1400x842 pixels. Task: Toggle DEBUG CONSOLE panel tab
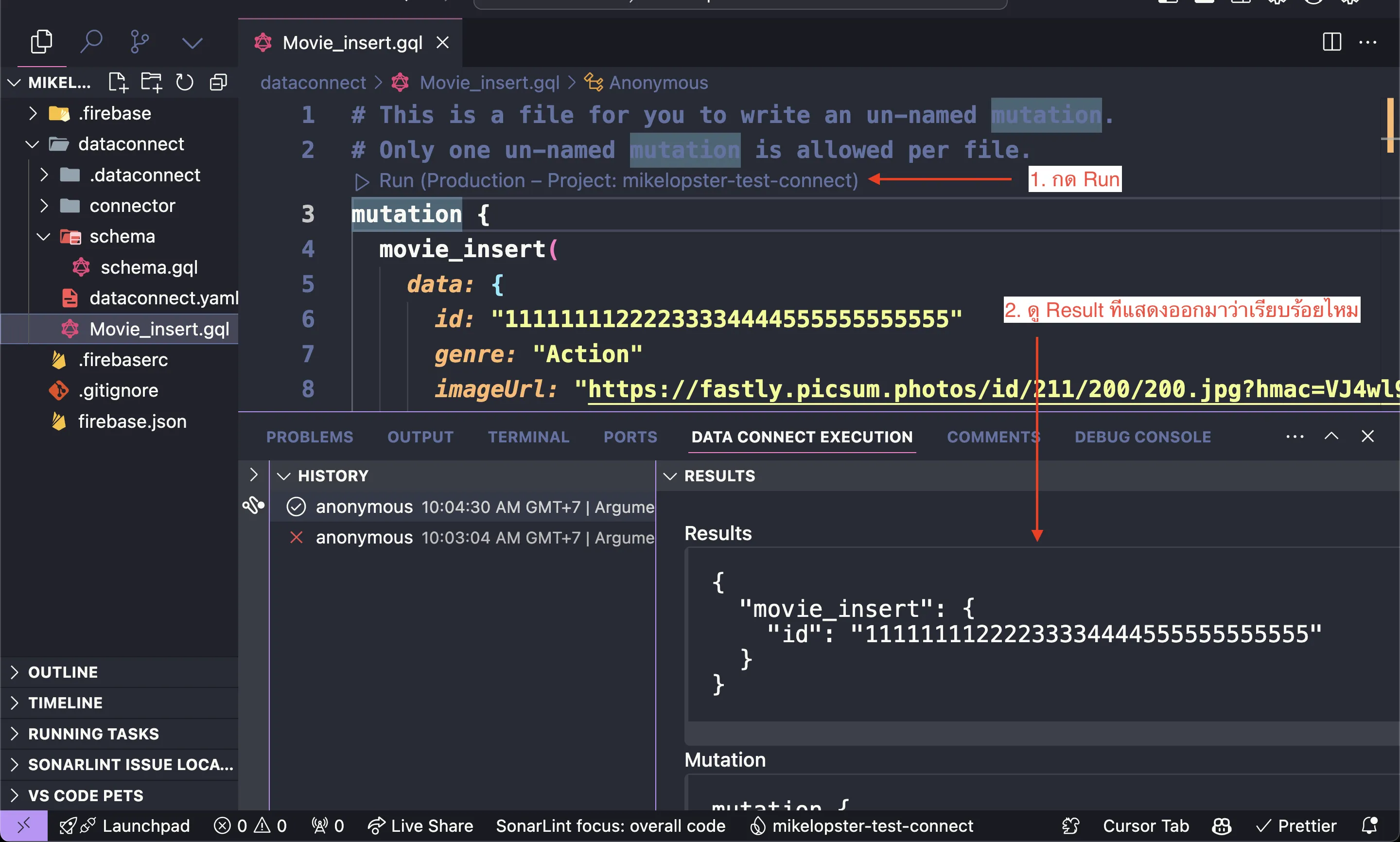pyautogui.click(x=1142, y=437)
